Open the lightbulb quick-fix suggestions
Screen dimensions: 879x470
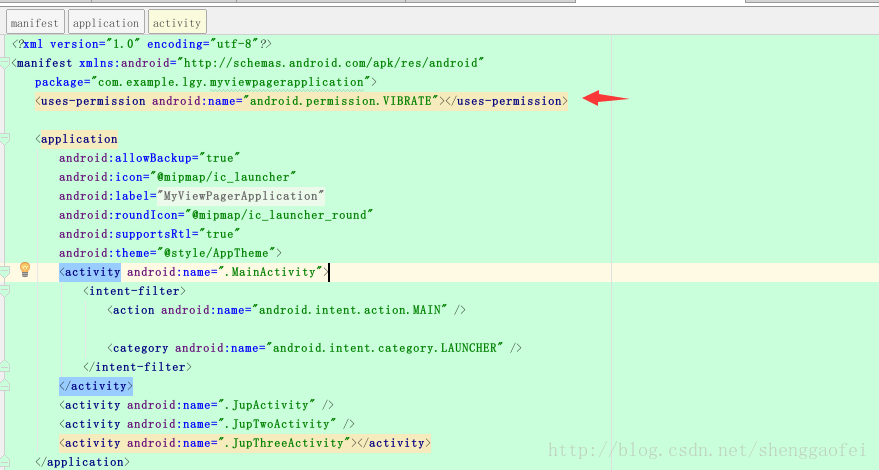click(25, 270)
